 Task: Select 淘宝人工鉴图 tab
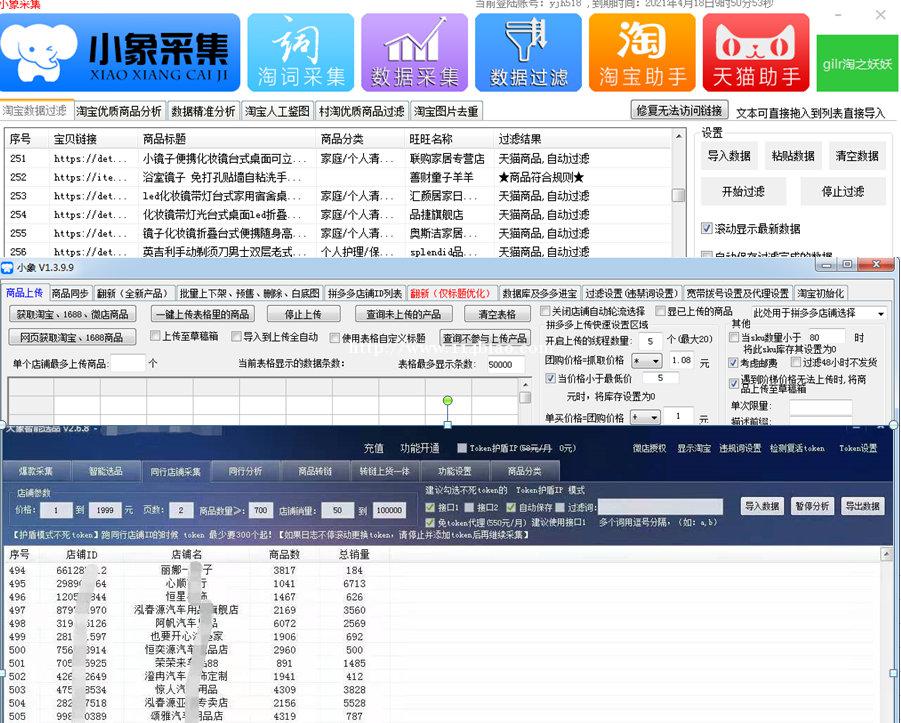(278, 111)
